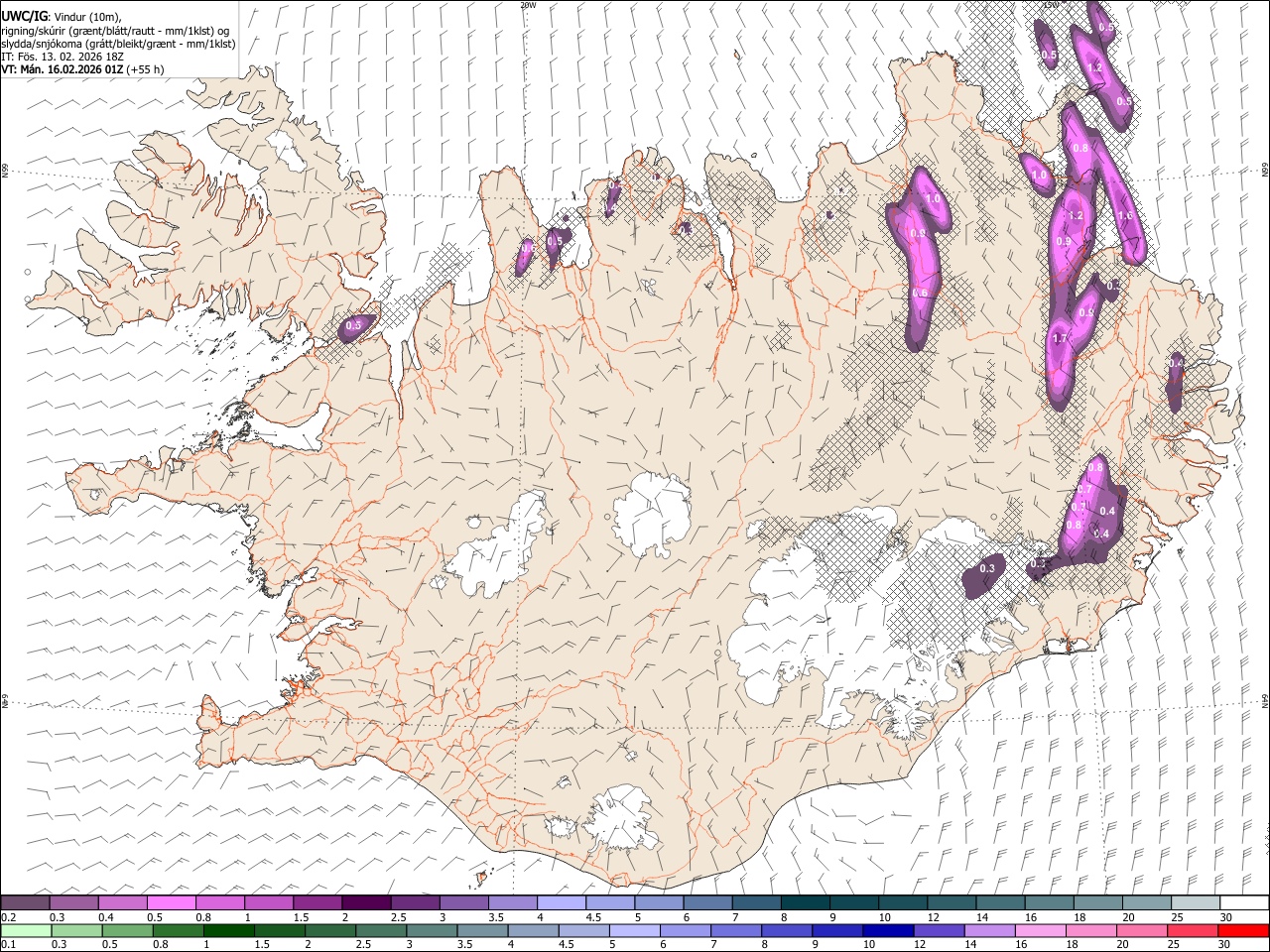The width and height of the screenshot is (1270, 952).
Task: Click the 1.6 precipitation value on the map
Action: coord(1125,215)
